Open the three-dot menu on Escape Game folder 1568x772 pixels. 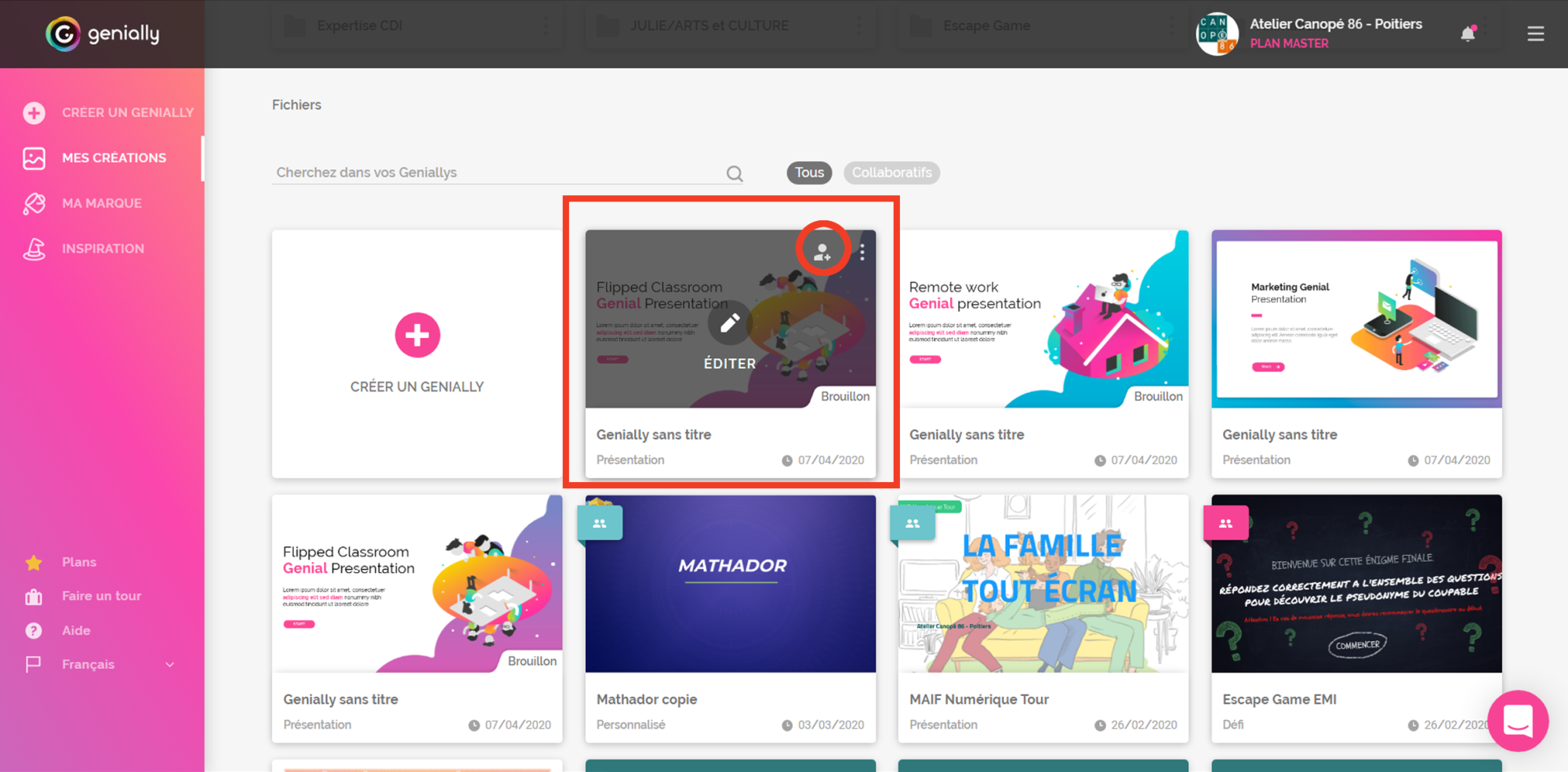click(1171, 24)
